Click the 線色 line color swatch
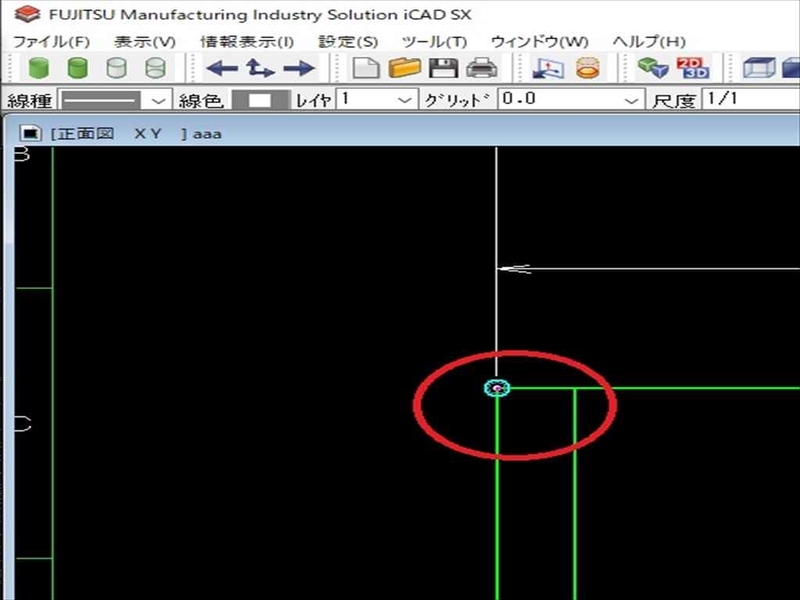The image size is (800, 600). [x=261, y=100]
